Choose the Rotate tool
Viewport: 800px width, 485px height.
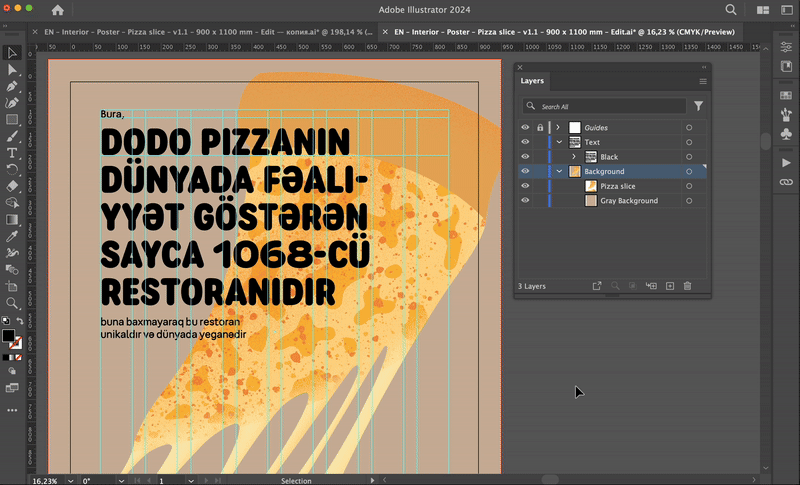coord(12,169)
